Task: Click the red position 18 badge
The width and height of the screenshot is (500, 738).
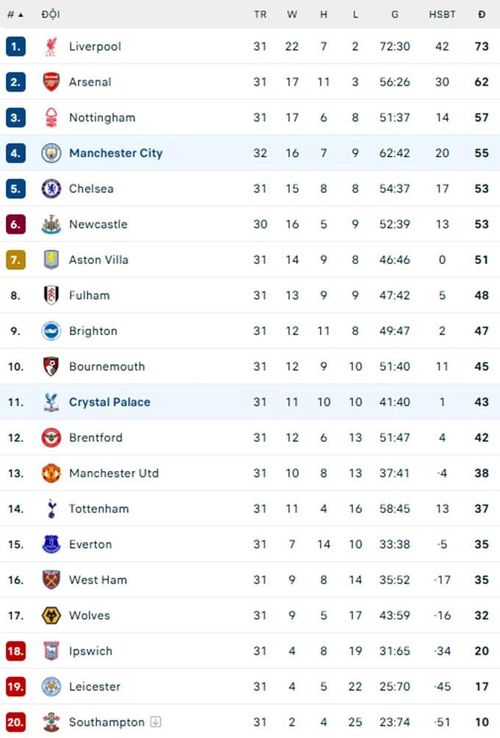Action: 16,651
